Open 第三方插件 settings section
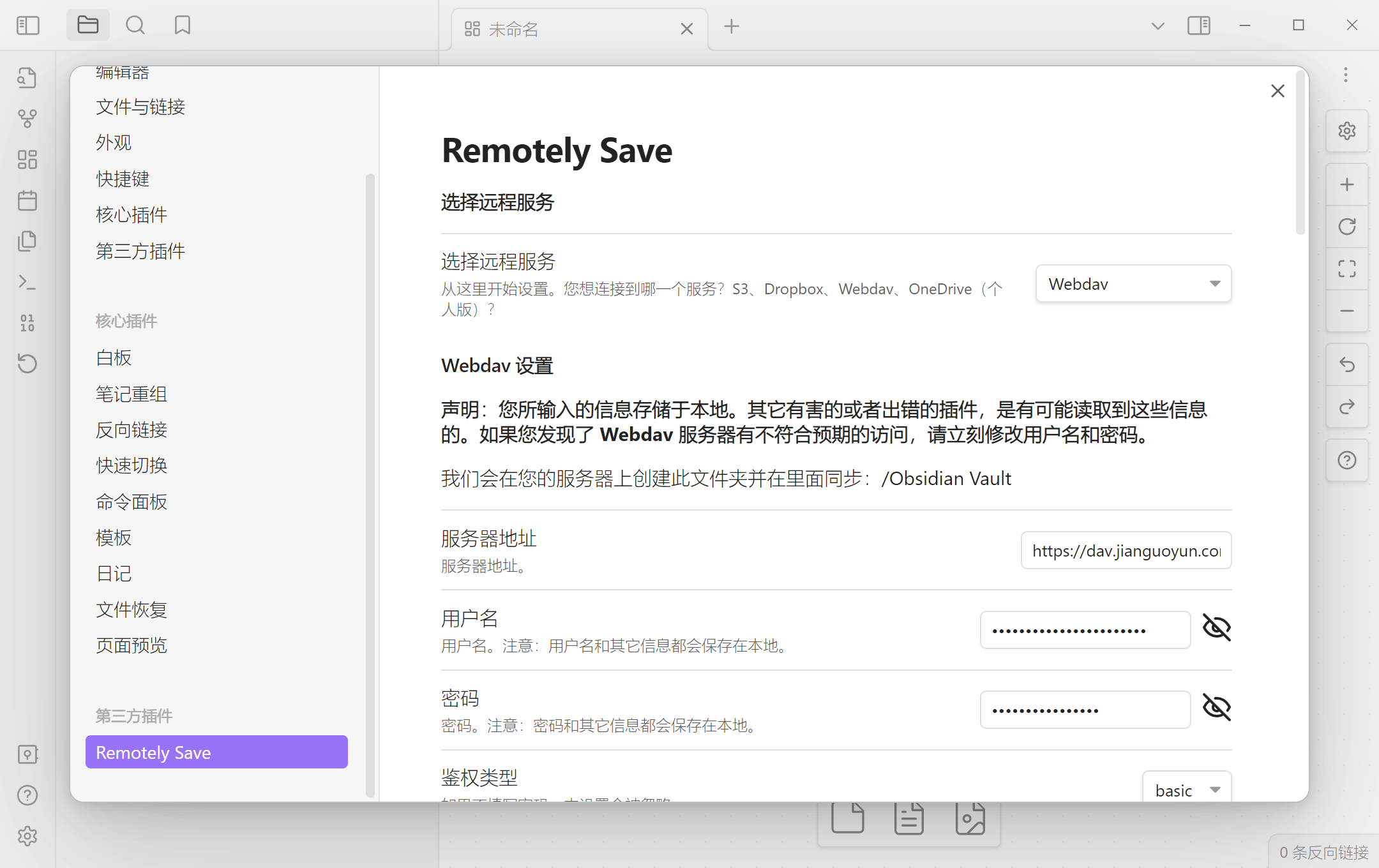 click(216, 251)
